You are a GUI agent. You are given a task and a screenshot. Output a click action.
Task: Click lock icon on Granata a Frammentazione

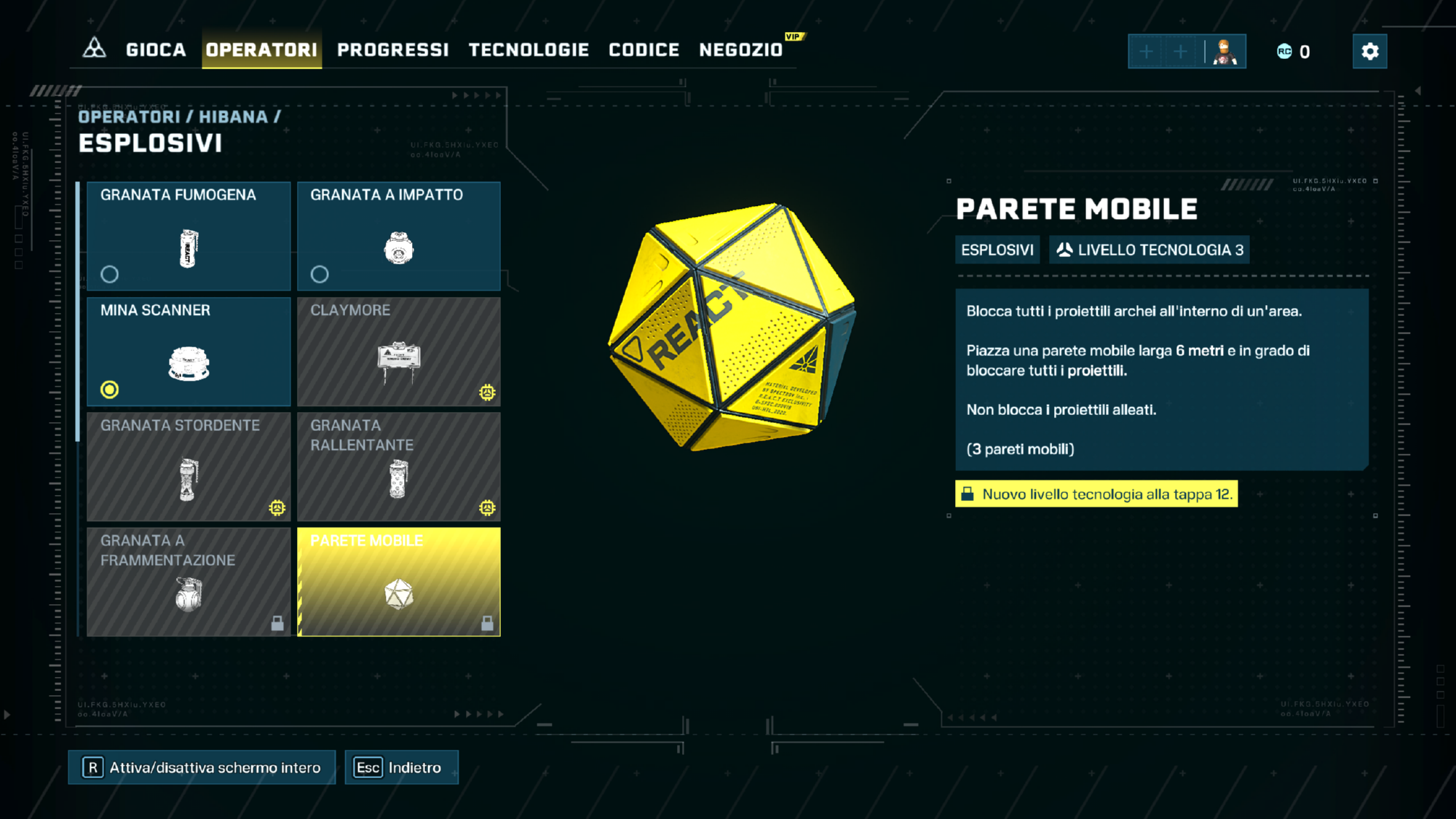coord(277,623)
